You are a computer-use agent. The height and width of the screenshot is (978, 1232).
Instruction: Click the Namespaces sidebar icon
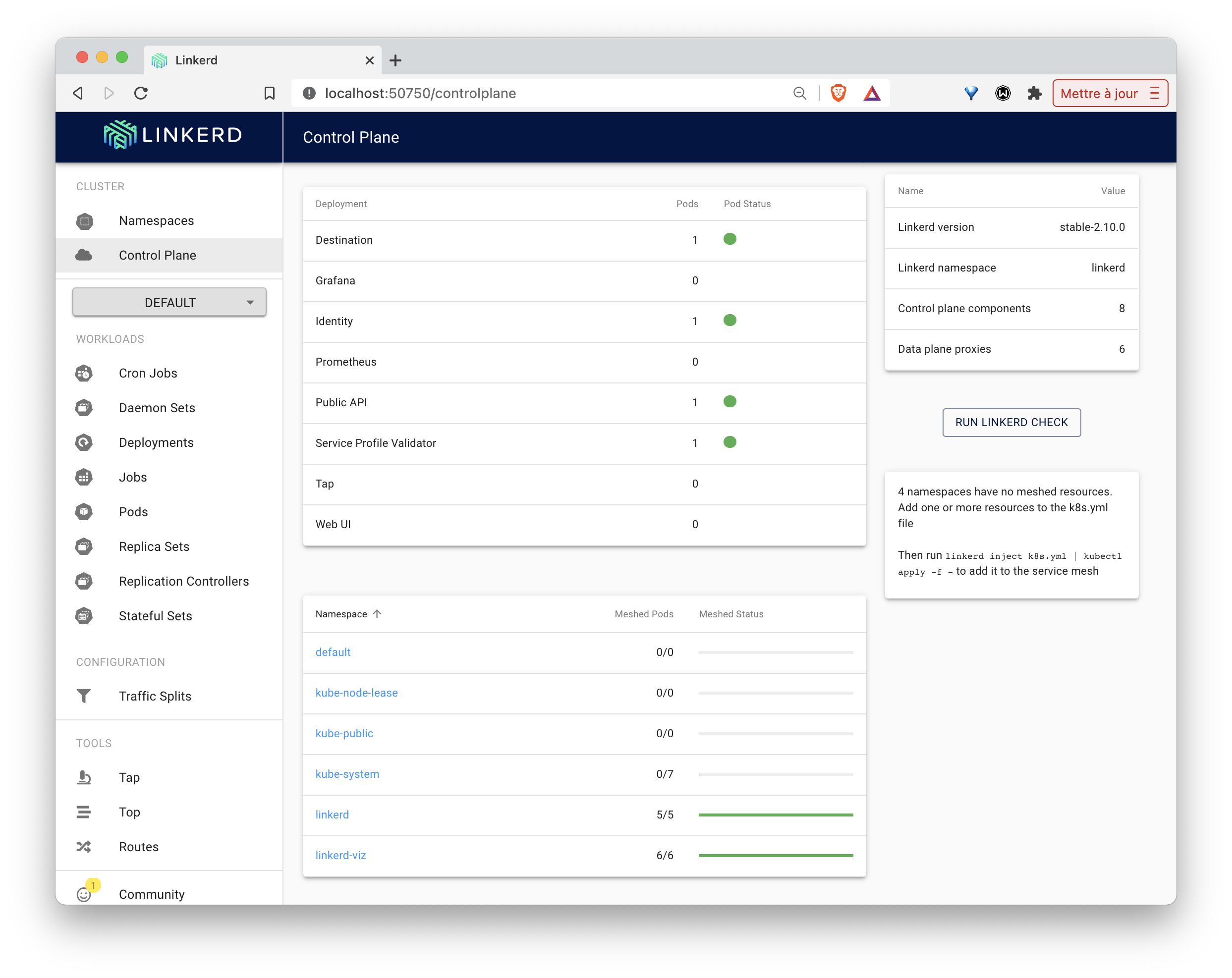tap(85, 221)
